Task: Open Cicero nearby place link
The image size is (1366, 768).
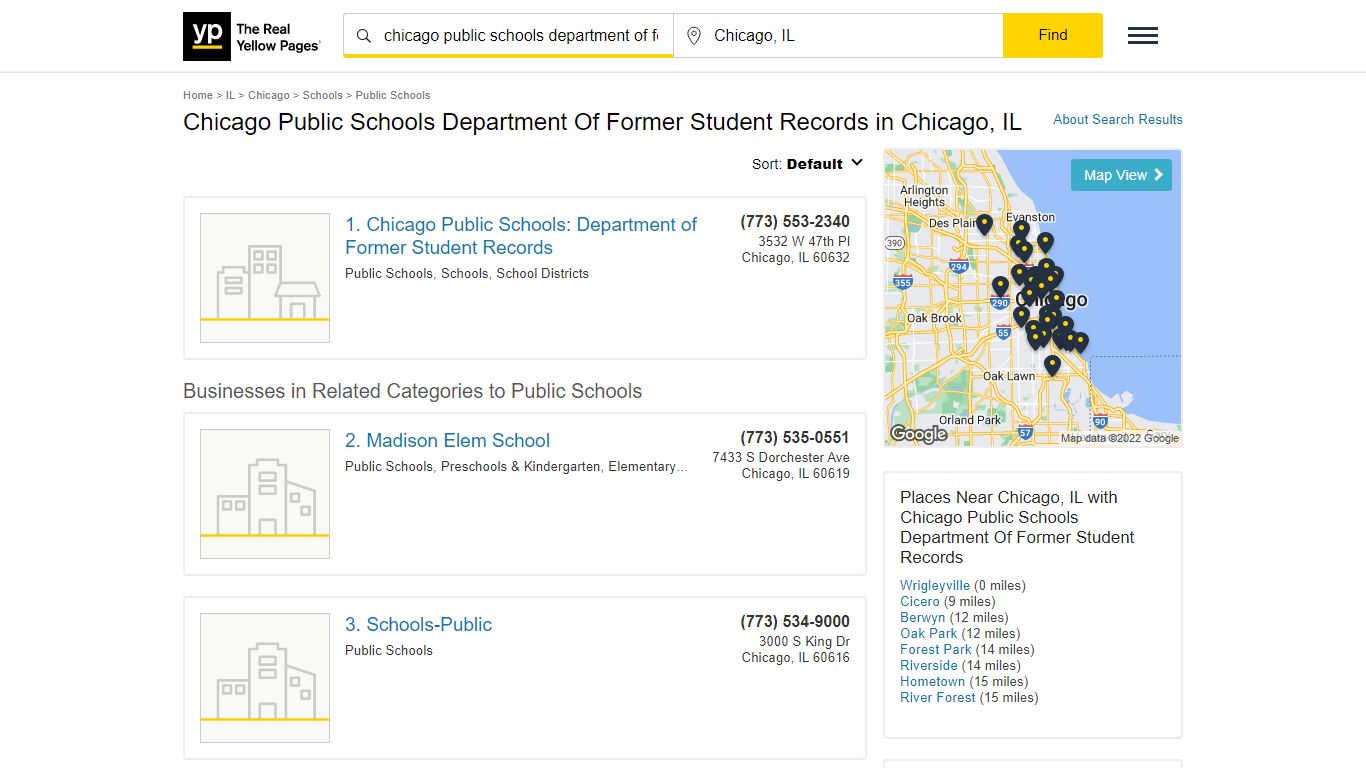Action: (x=920, y=601)
